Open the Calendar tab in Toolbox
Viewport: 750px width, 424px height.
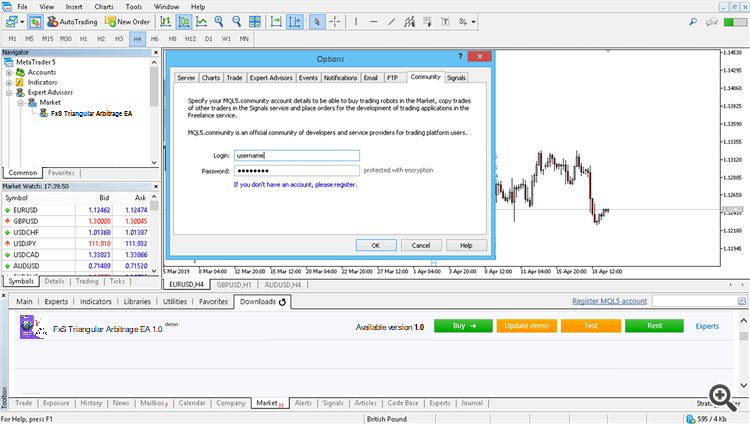[x=192, y=403]
